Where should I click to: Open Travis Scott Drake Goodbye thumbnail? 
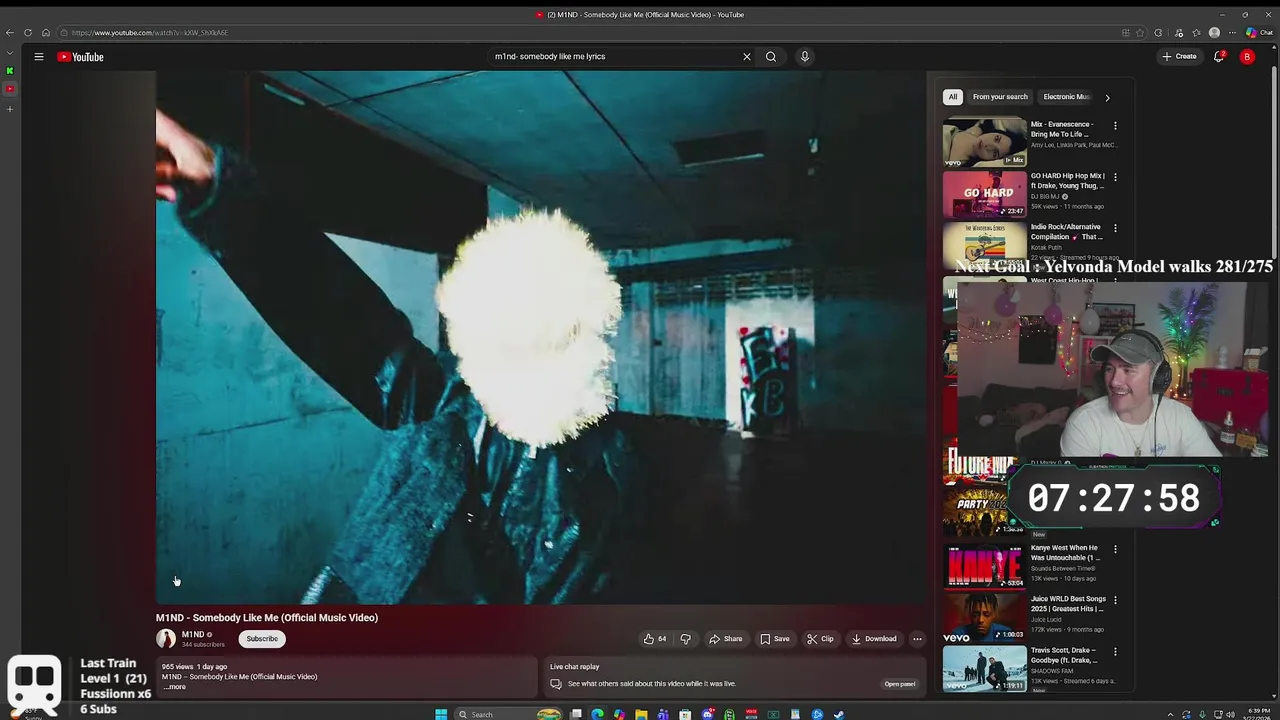click(985, 669)
